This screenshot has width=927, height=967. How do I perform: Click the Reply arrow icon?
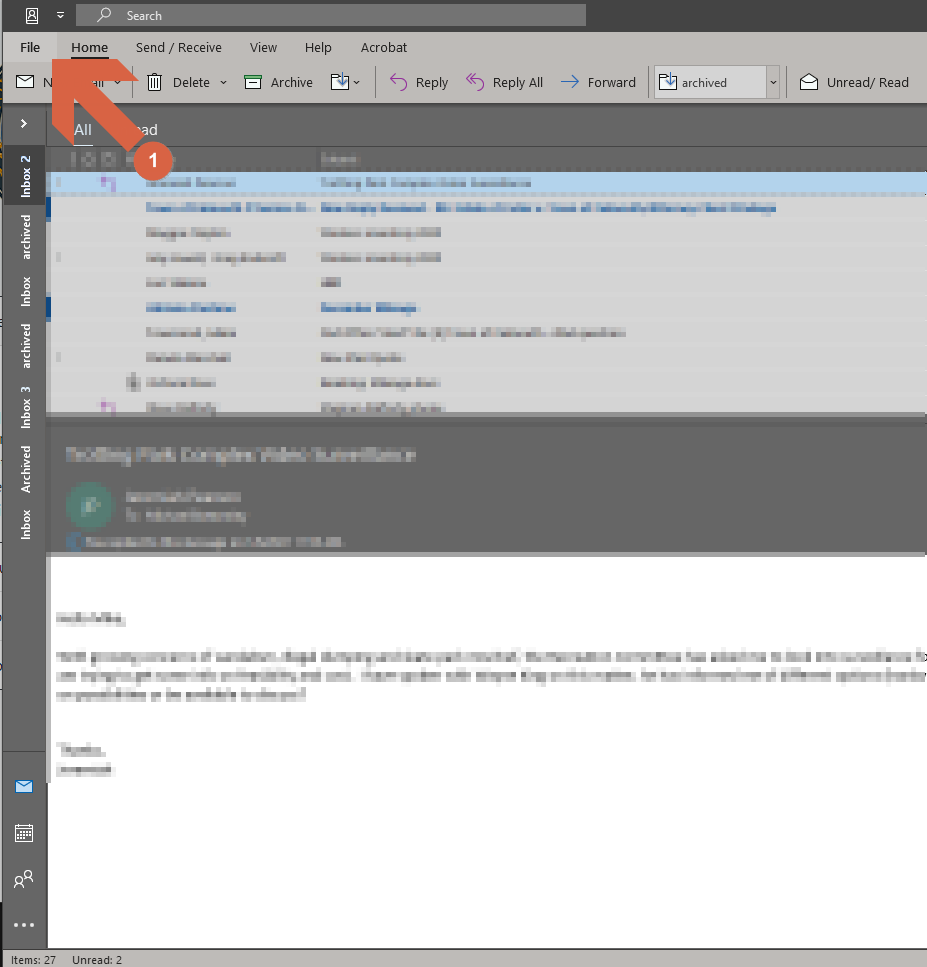pyautogui.click(x=398, y=82)
